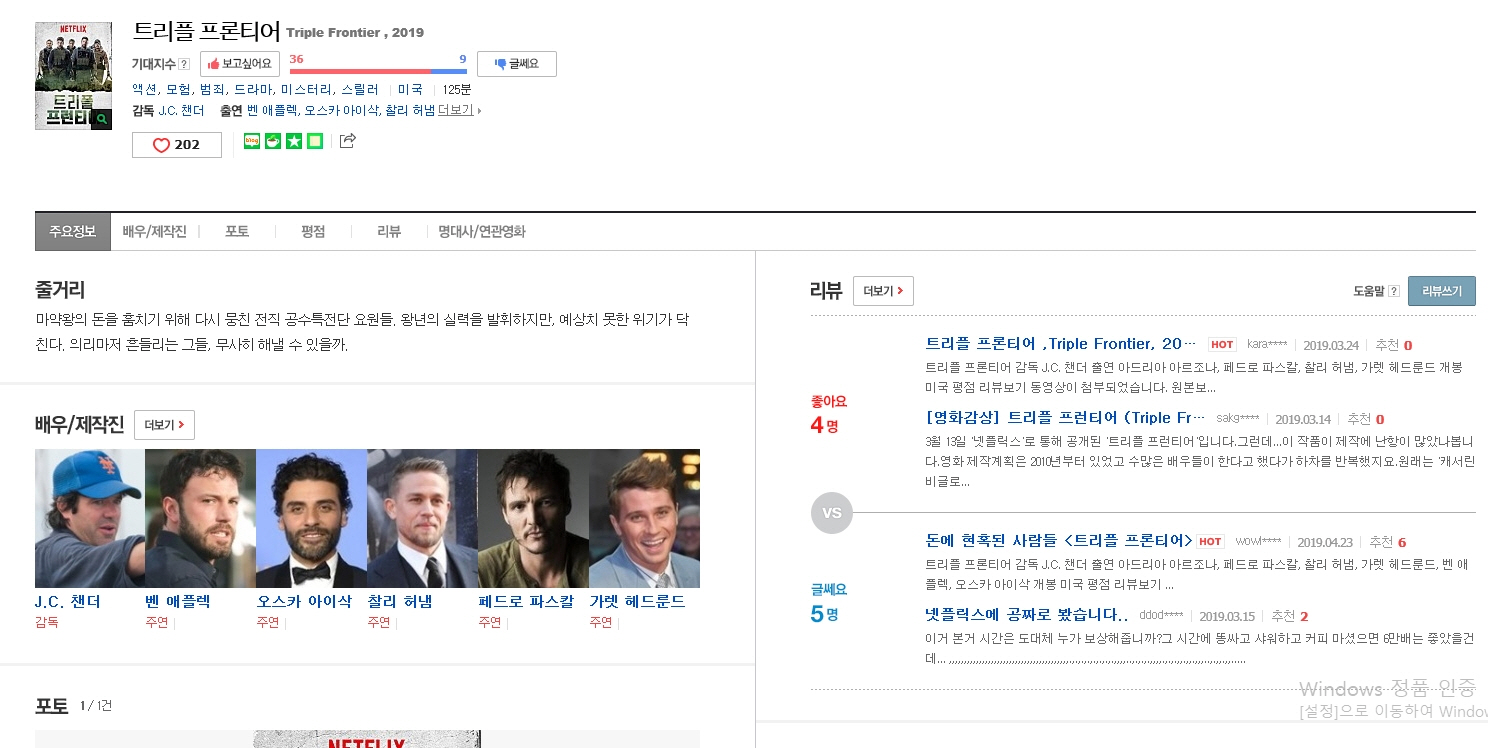Click the red-blue expectation score bar

pyautogui.click(x=378, y=71)
